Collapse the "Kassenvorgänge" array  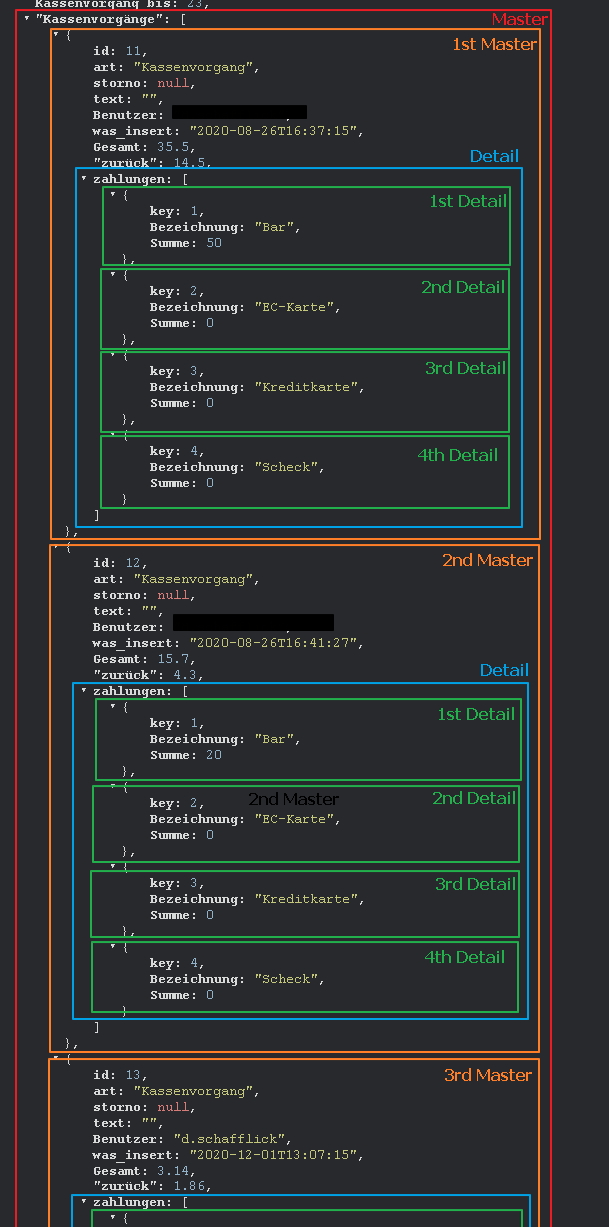click(27, 19)
